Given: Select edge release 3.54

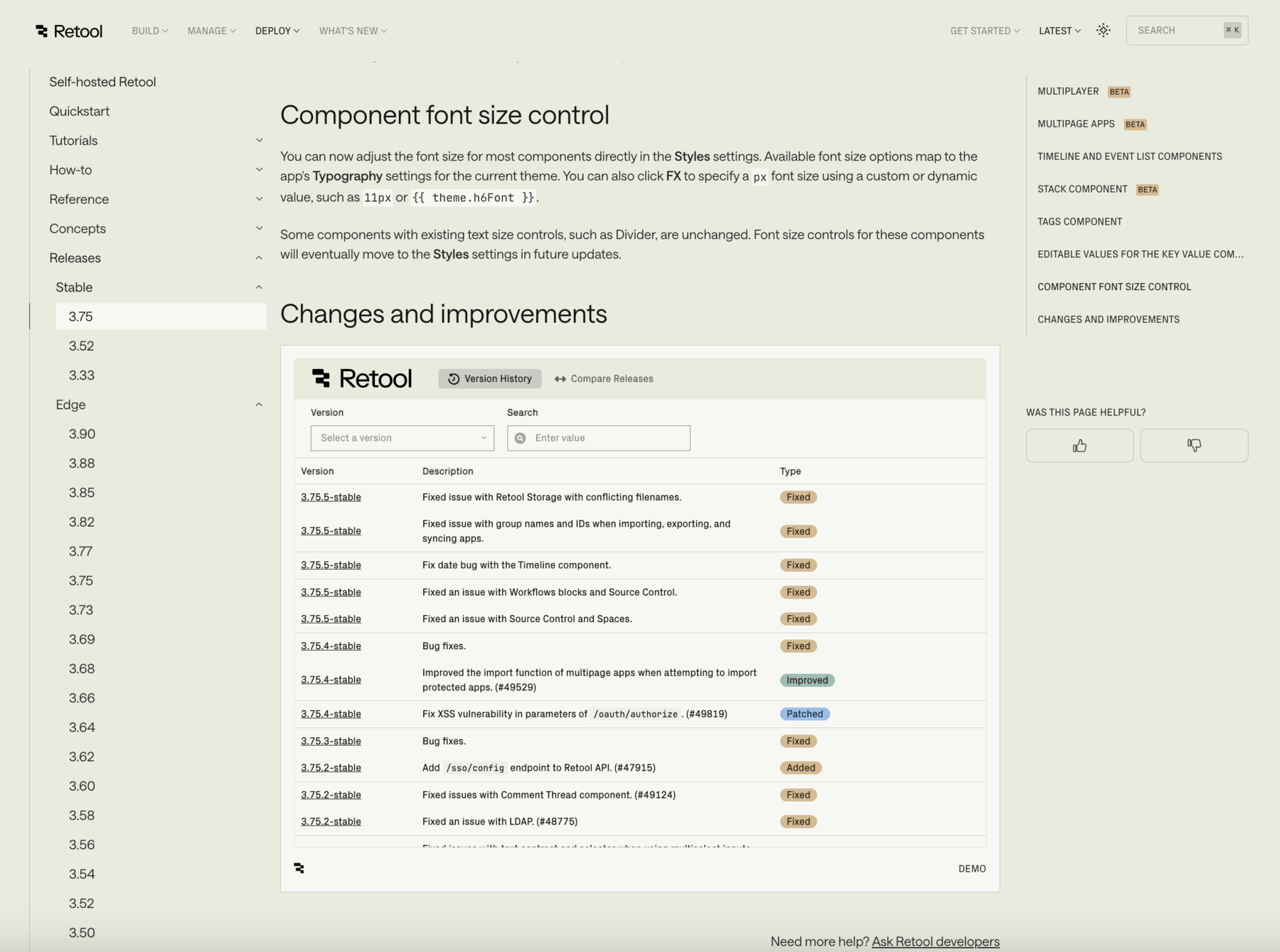Looking at the screenshot, I should point(82,874).
